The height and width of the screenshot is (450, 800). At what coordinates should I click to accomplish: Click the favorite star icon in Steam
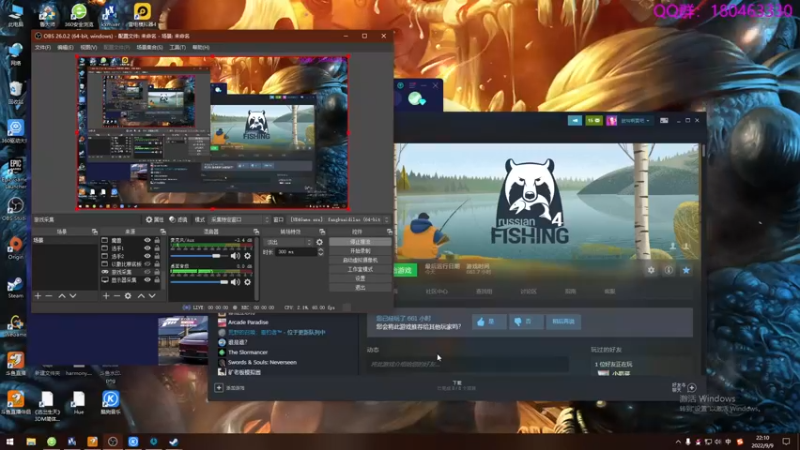click(x=686, y=270)
